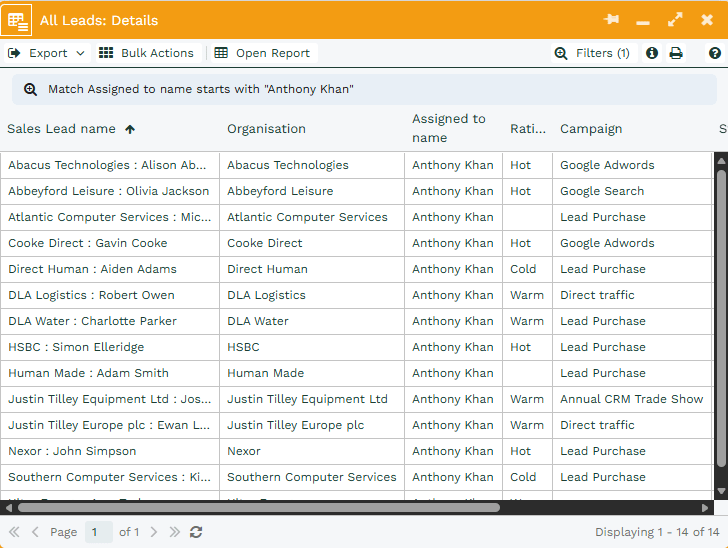Screen dimensions: 728x548
Task: Go to the last page
Action: 175,532
